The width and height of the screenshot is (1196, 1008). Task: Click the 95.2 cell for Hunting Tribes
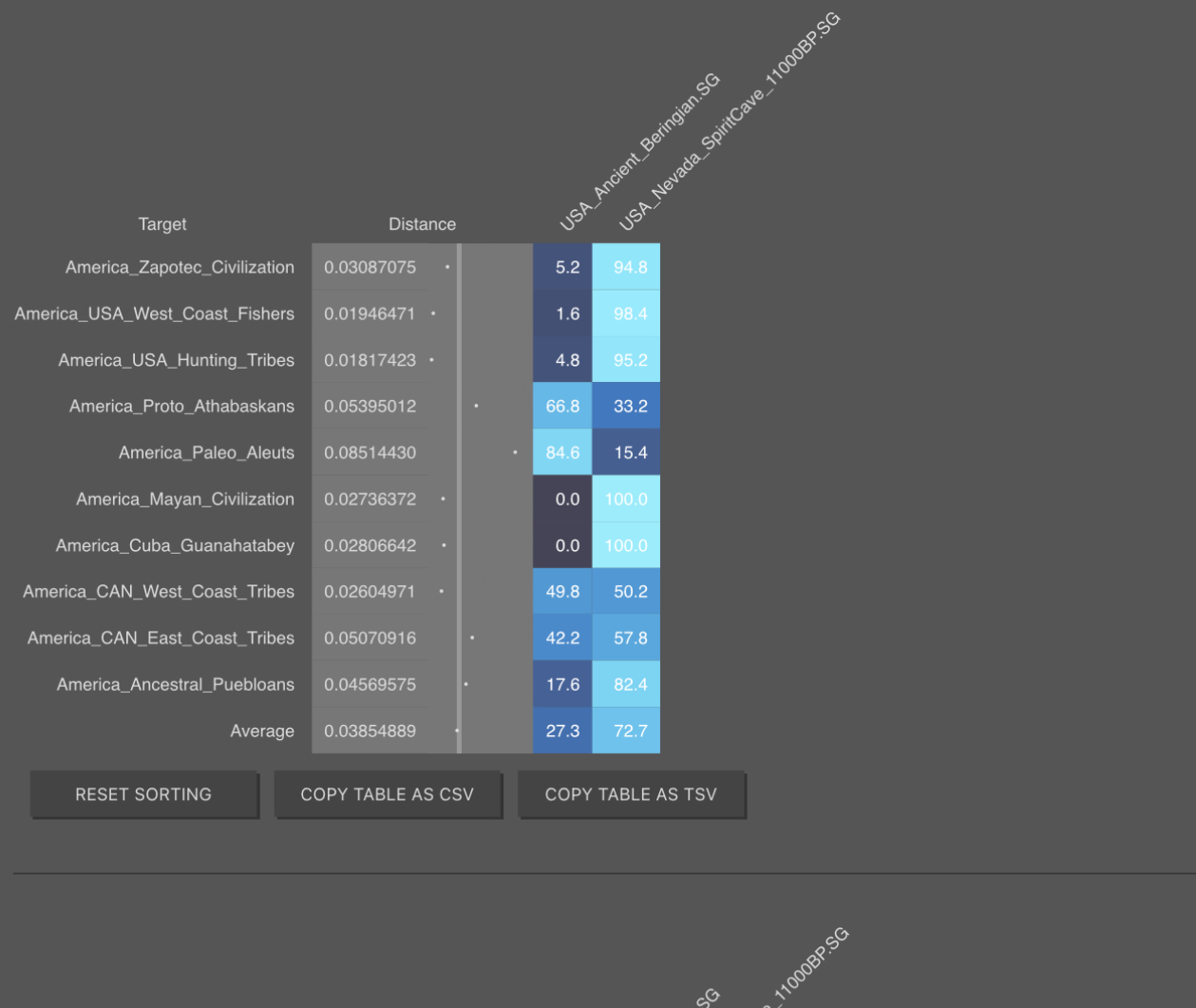tap(626, 360)
